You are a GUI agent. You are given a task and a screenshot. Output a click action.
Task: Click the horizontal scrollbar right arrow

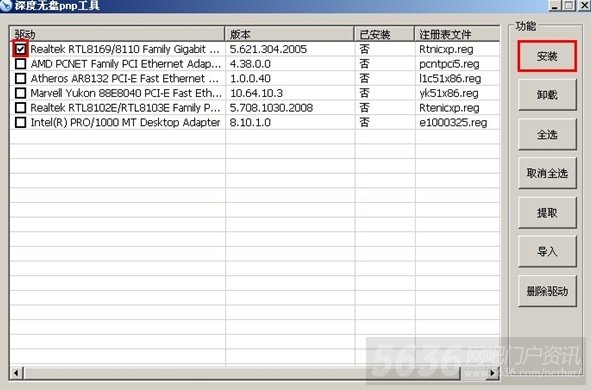[x=493, y=373]
